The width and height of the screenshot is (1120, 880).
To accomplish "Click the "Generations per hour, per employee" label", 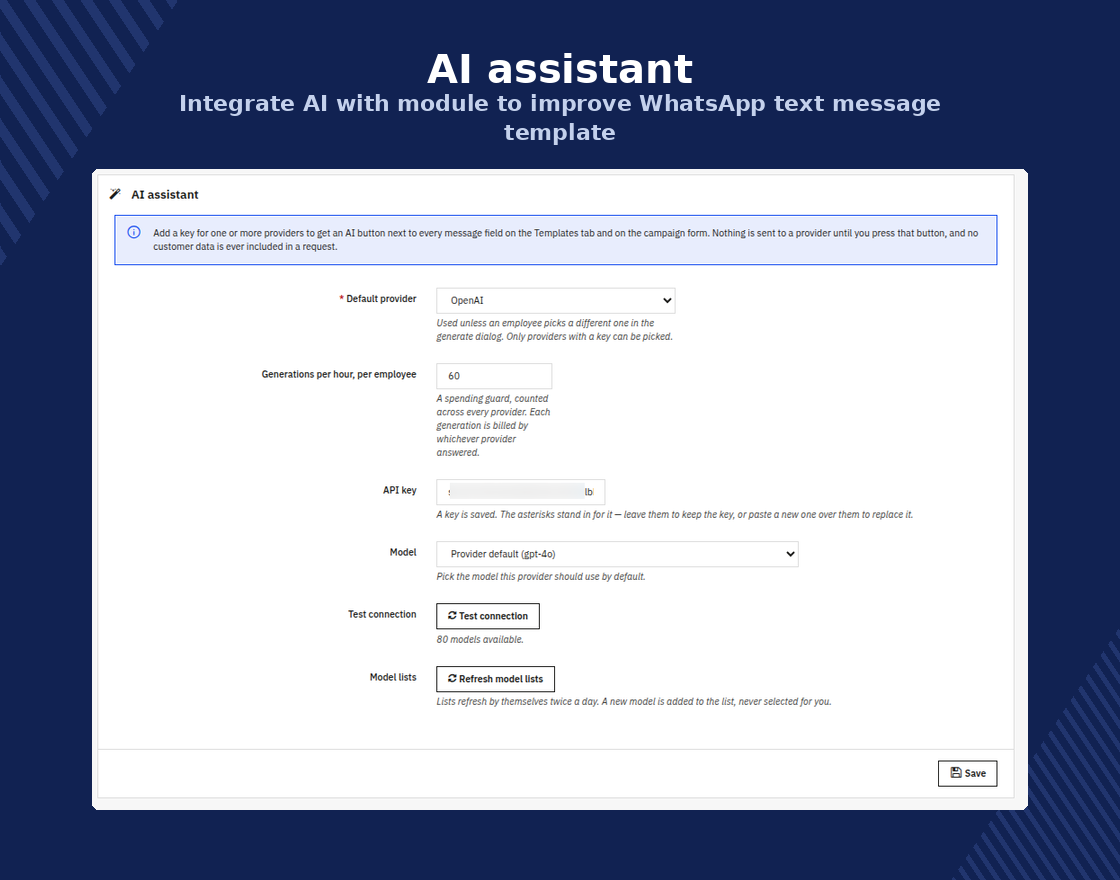I will coord(339,374).
